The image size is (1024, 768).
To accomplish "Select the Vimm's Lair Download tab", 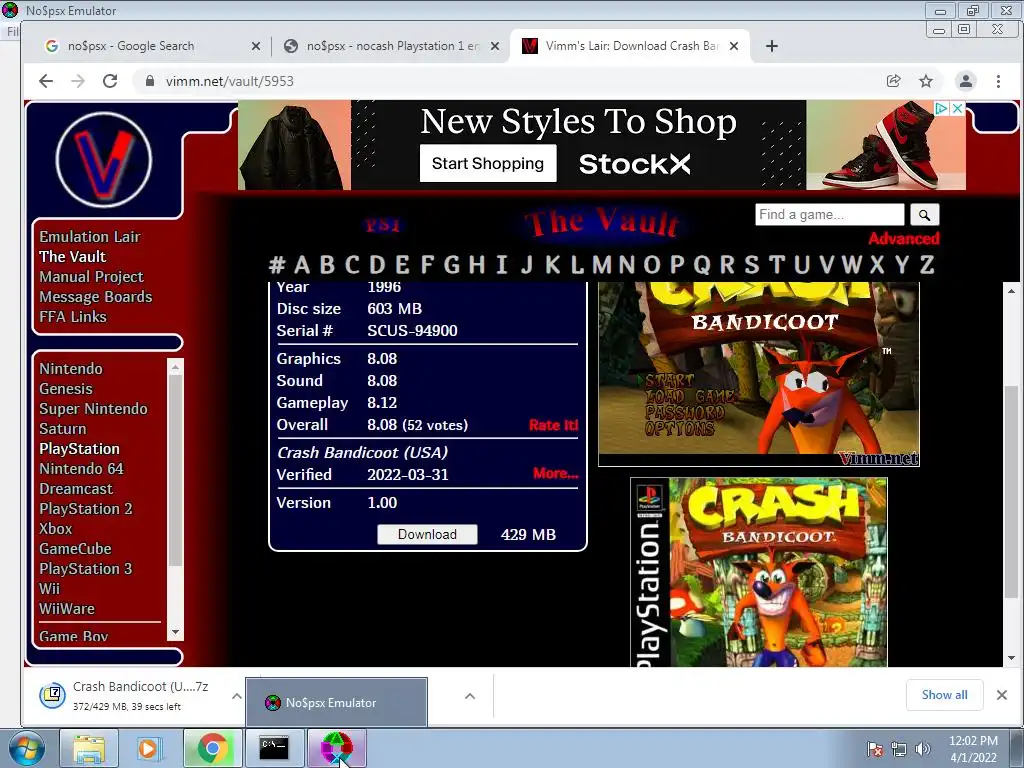I will pos(630,46).
